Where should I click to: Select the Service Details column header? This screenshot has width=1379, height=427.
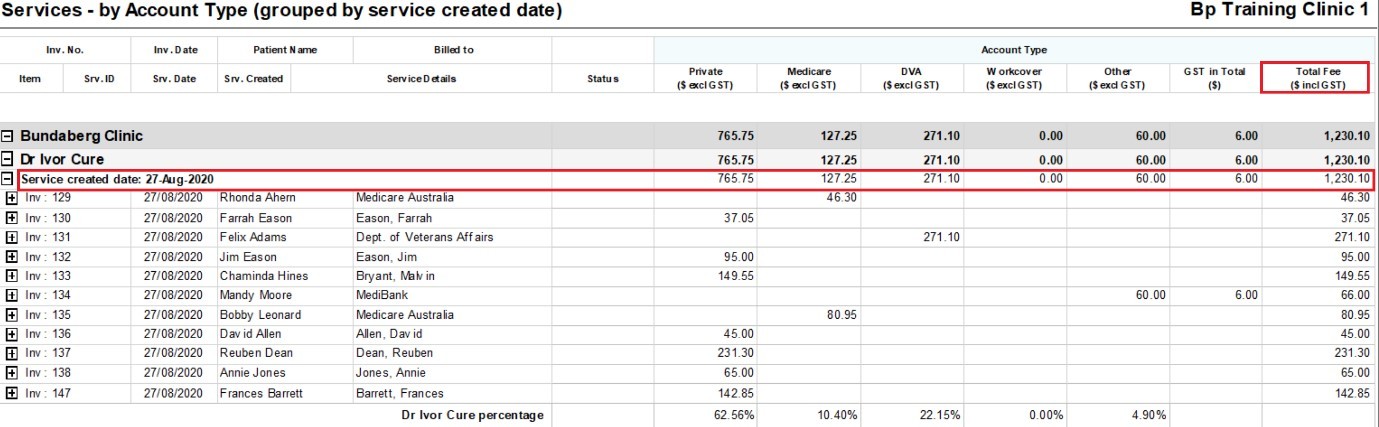[x=421, y=79]
